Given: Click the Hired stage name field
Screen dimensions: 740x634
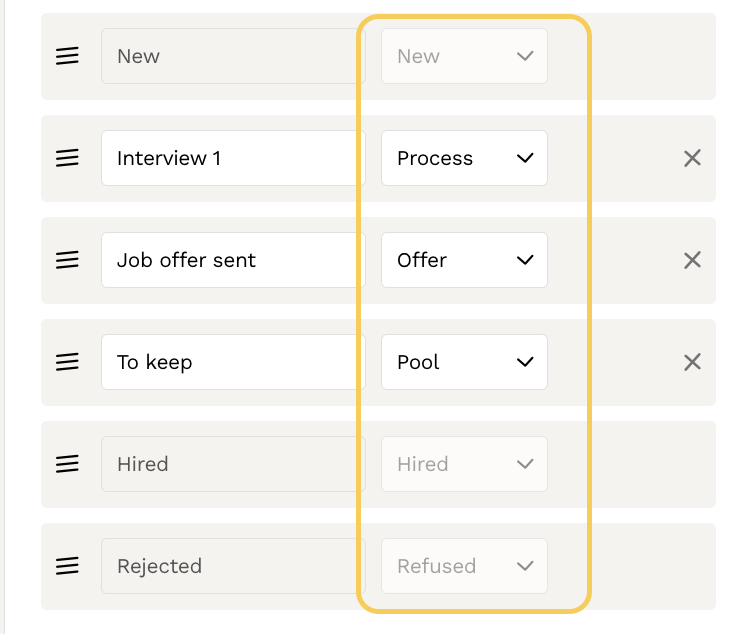Looking at the screenshot, I should pyautogui.click(x=232, y=464).
